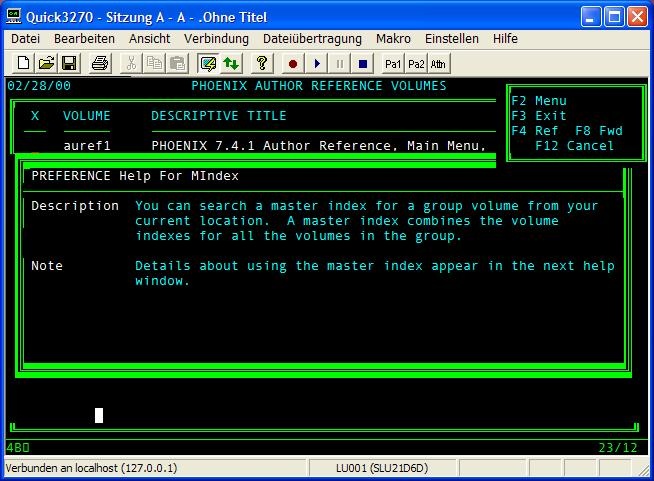Play macro with blue triangle button

click(x=317, y=63)
